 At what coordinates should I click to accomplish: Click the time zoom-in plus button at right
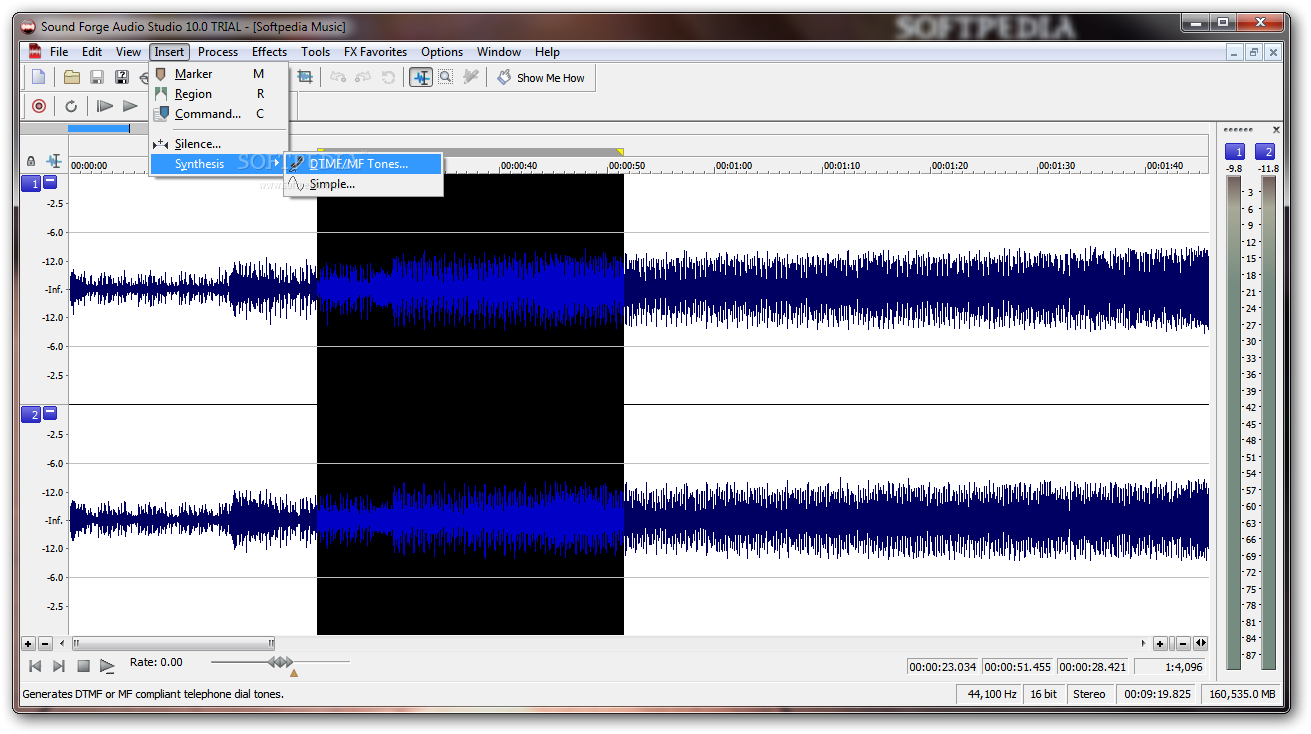point(1160,644)
